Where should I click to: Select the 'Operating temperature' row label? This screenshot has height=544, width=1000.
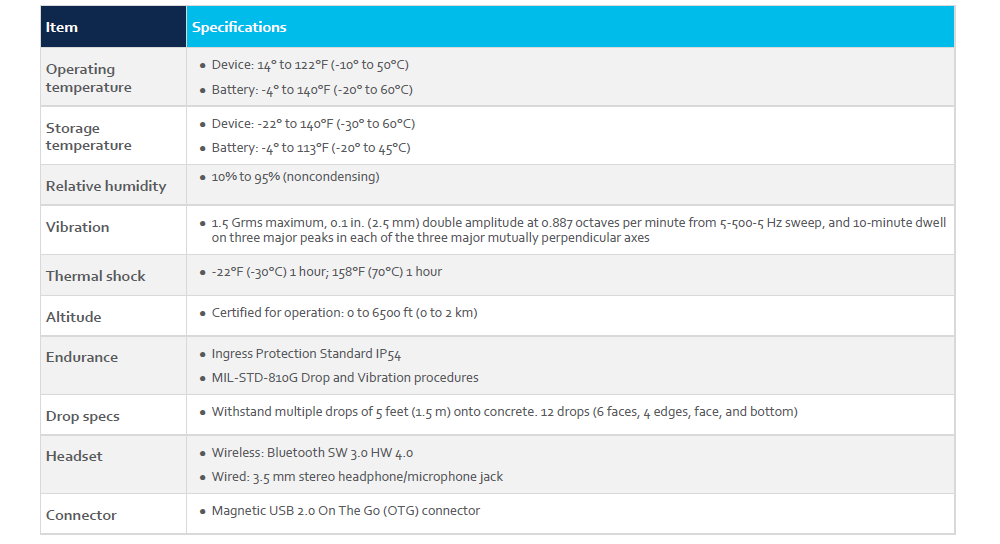pyautogui.click(x=88, y=78)
